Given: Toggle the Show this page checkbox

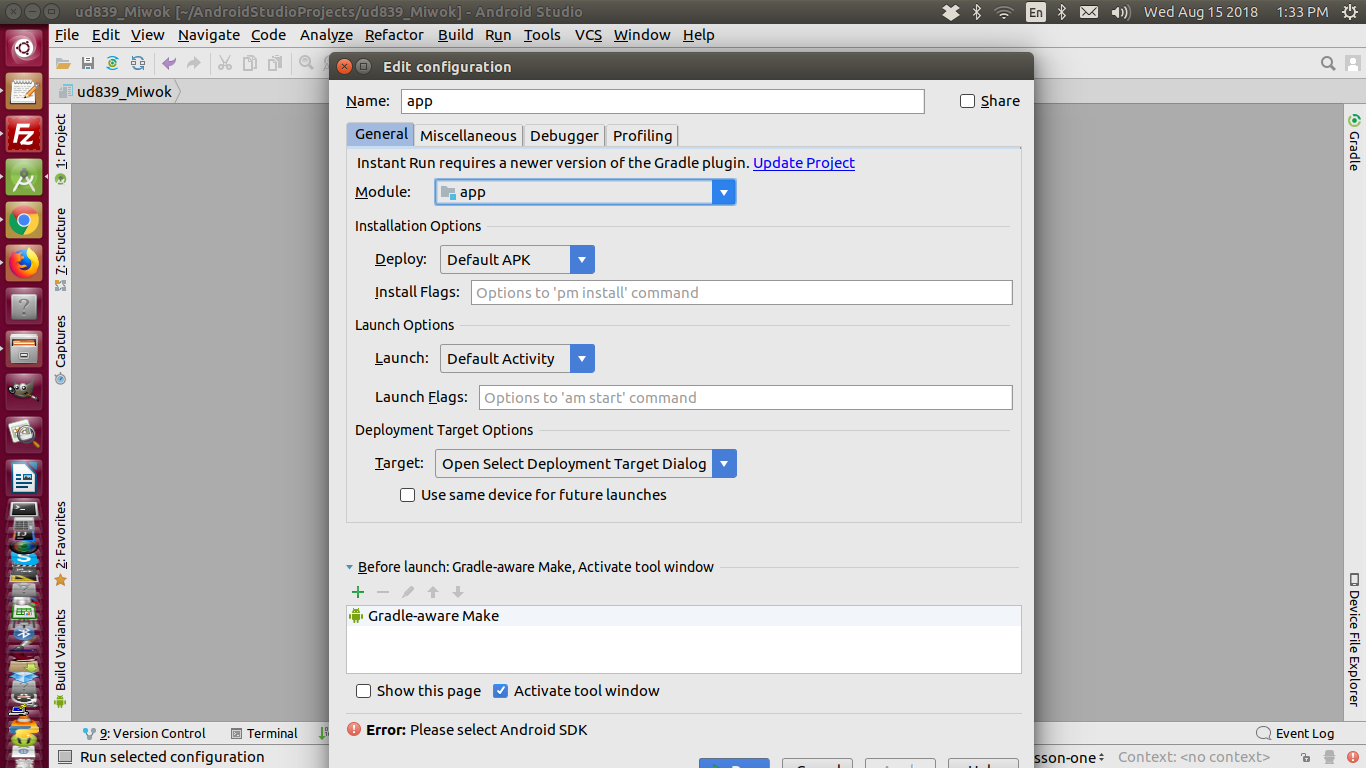Looking at the screenshot, I should (x=364, y=691).
